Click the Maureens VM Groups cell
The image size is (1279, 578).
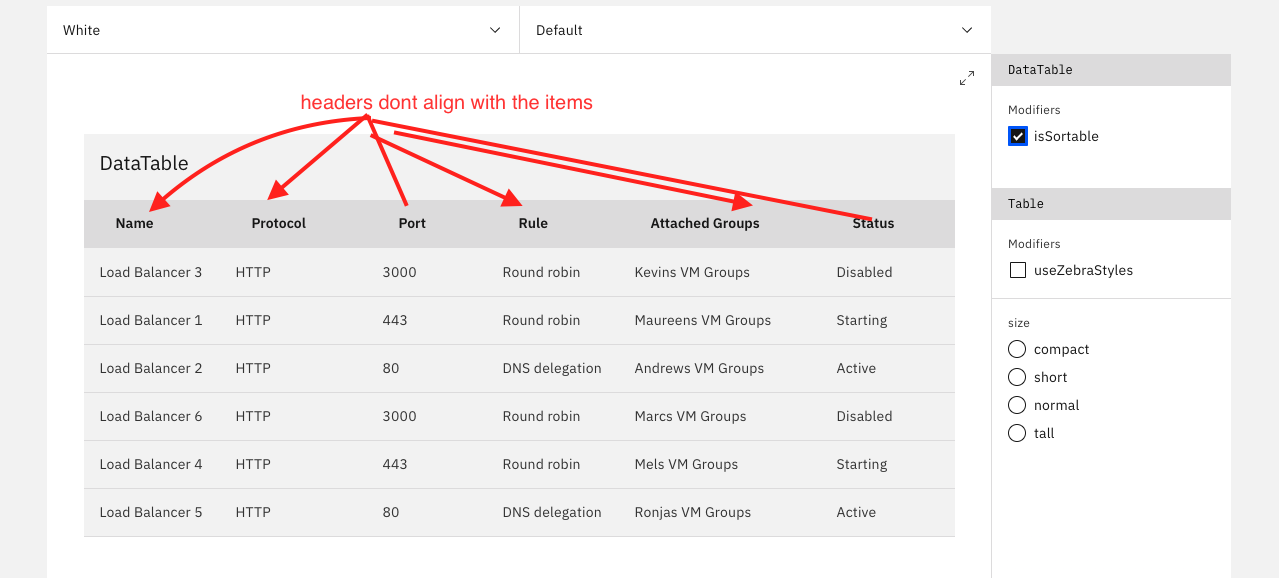[x=703, y=320]
